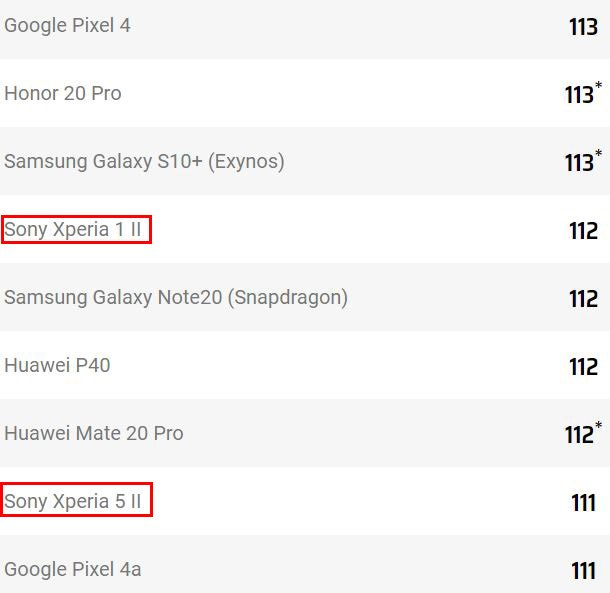This screenshot has width=610, height=593.
Task: Click Huawei Mate 20 Pro's 112 score
Action: [x=579, y=435]
